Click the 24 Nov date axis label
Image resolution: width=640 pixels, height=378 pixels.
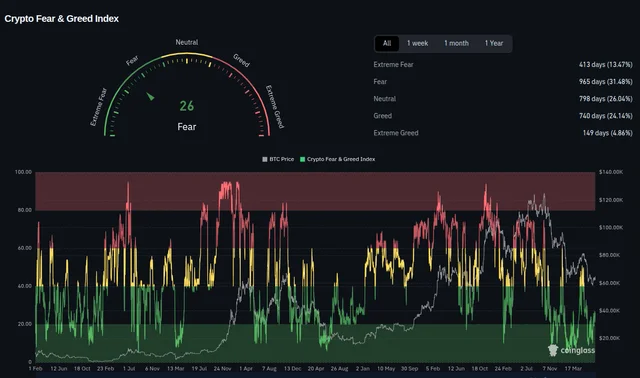pyautogui.click(x=222, y=369)
